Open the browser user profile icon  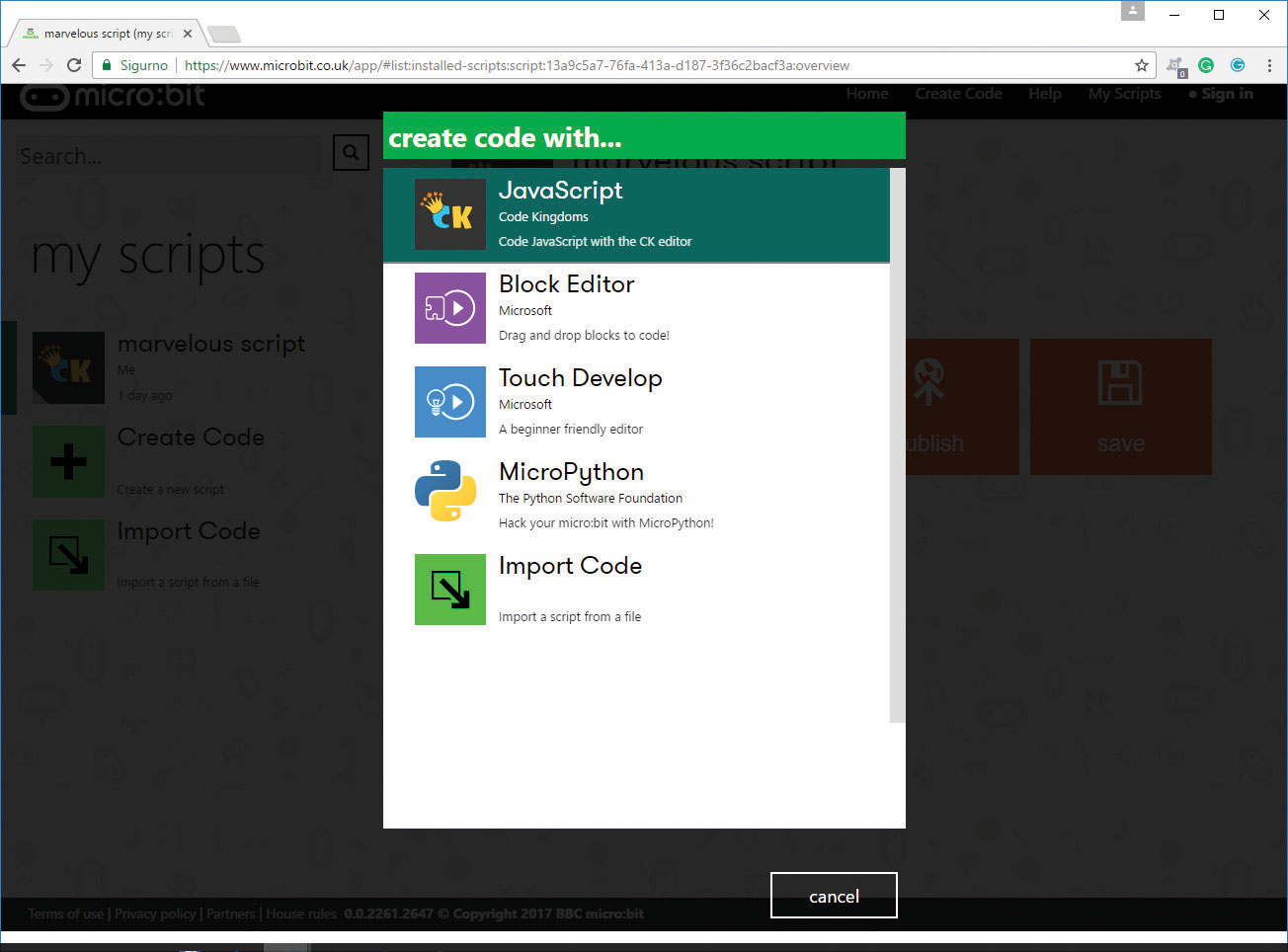pyautogui.click(x=1133, y=11)
